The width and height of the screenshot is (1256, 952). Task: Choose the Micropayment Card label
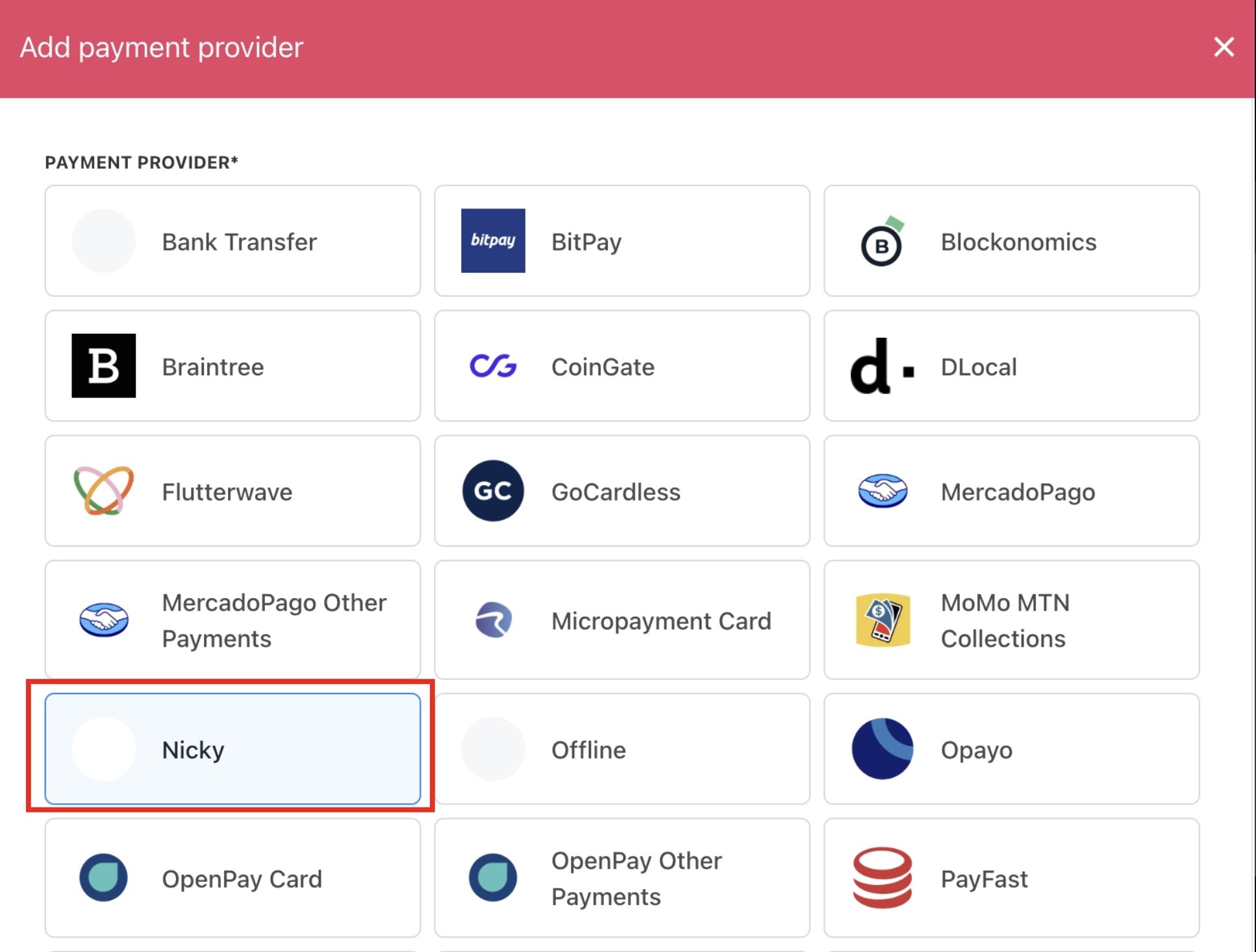tap(661, 621)
